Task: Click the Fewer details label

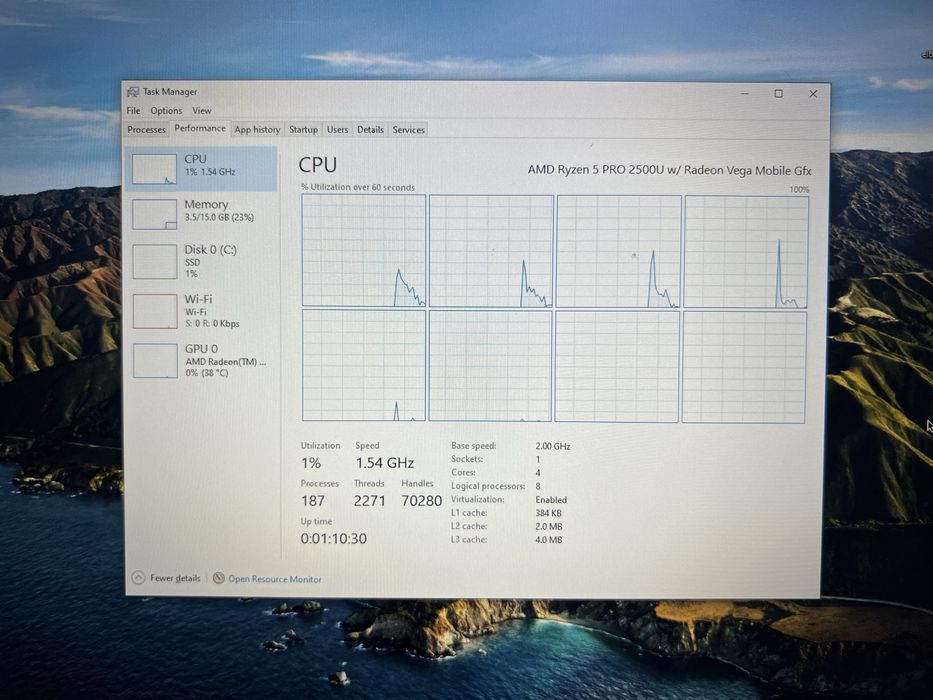Action: click(175, 578)
